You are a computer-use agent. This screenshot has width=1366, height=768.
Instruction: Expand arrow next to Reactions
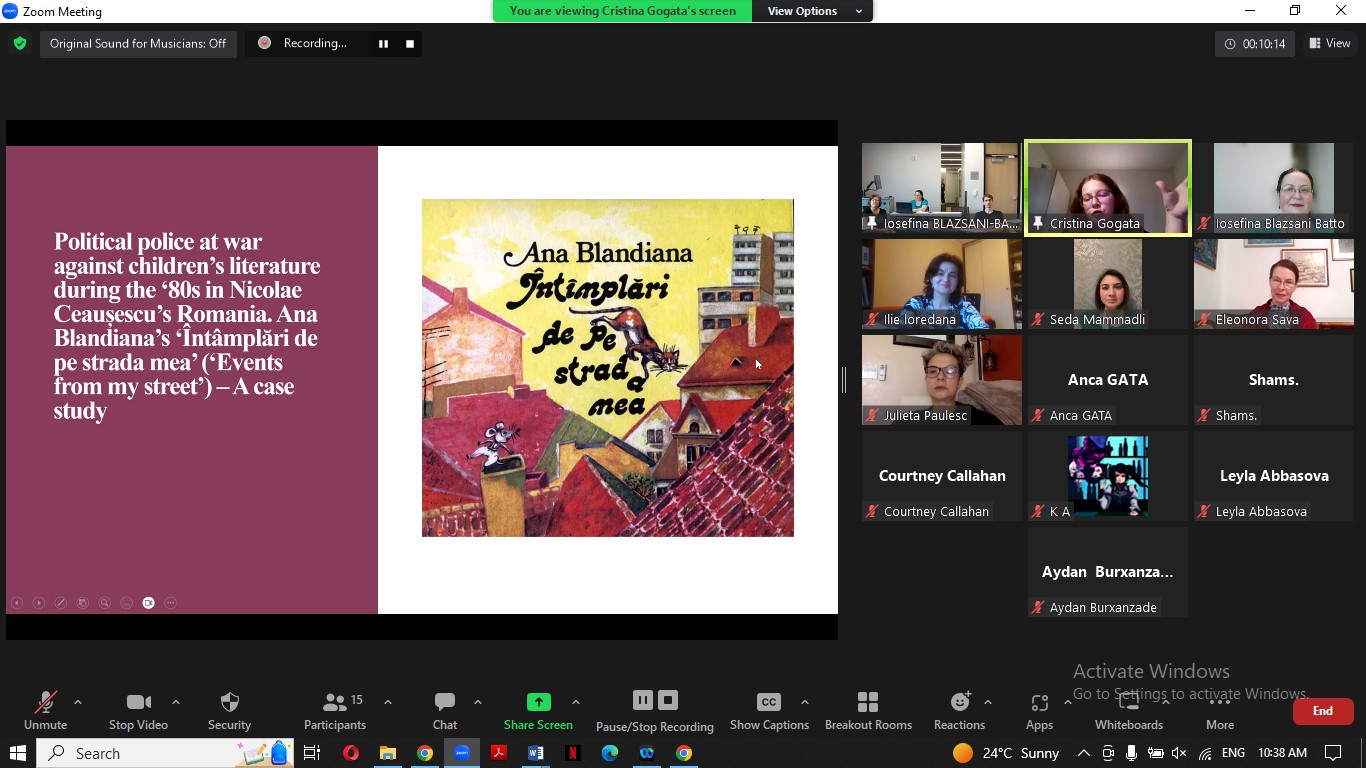tap(988, 702)
